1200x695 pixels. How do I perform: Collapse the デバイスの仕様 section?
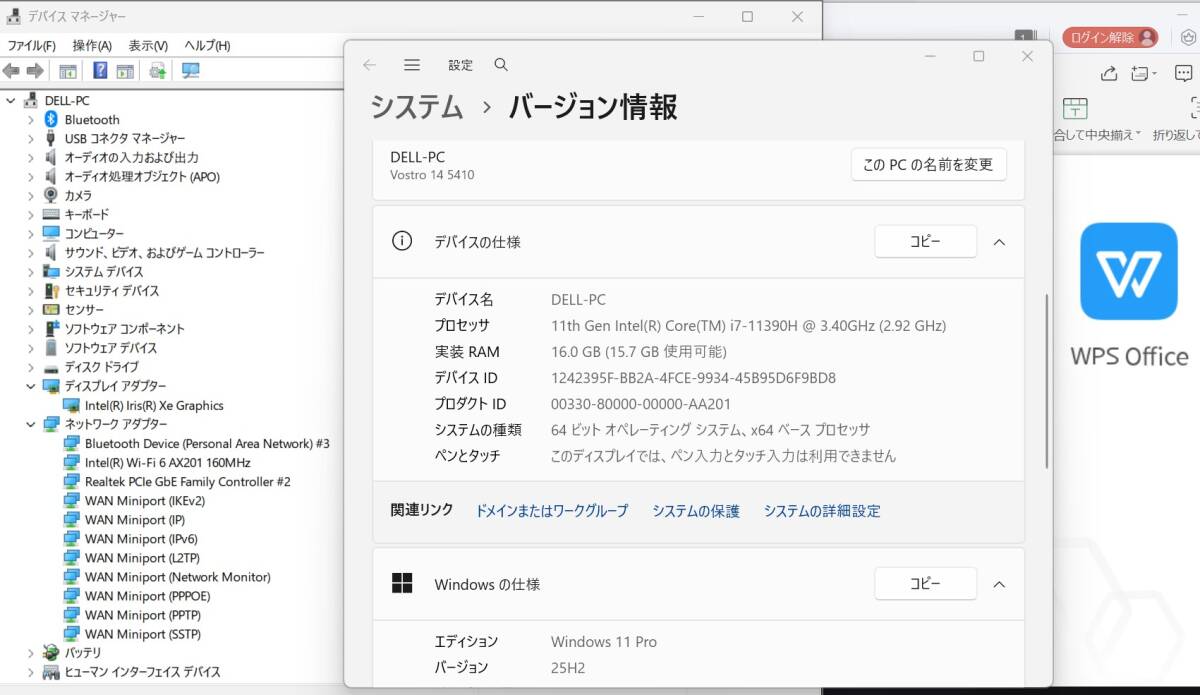(998, 241)
